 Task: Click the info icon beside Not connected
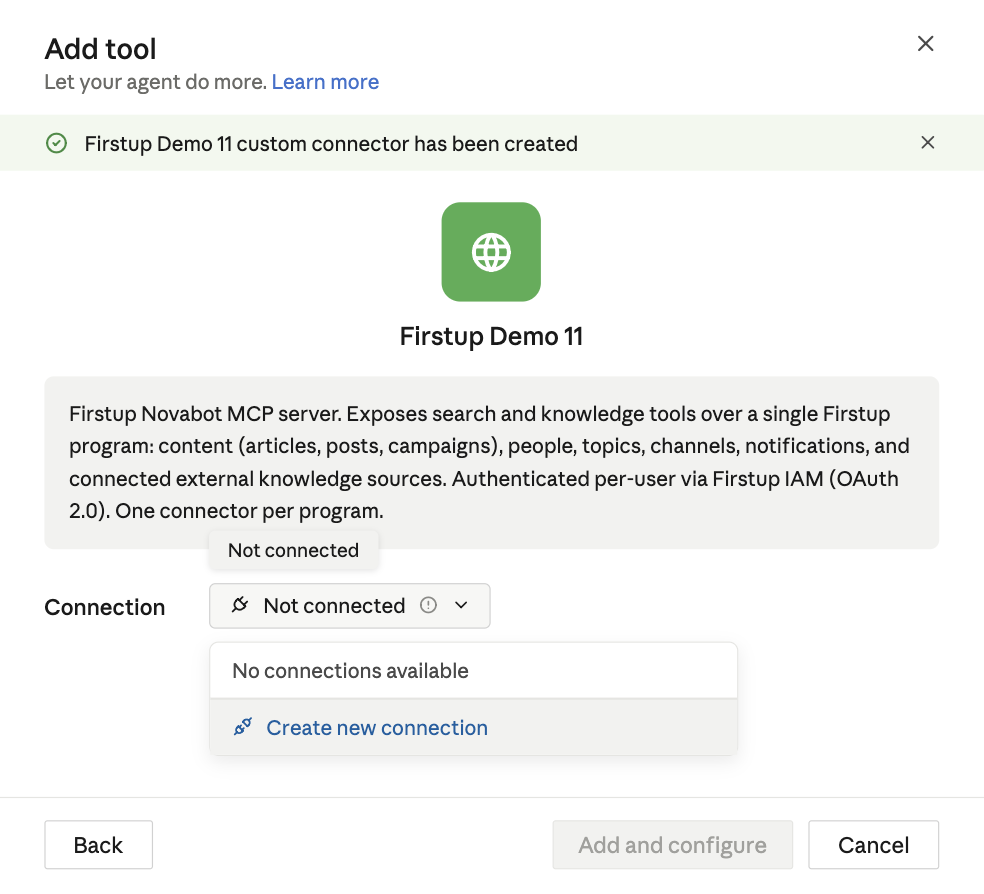pyautogui.click(x=428, y=605)
